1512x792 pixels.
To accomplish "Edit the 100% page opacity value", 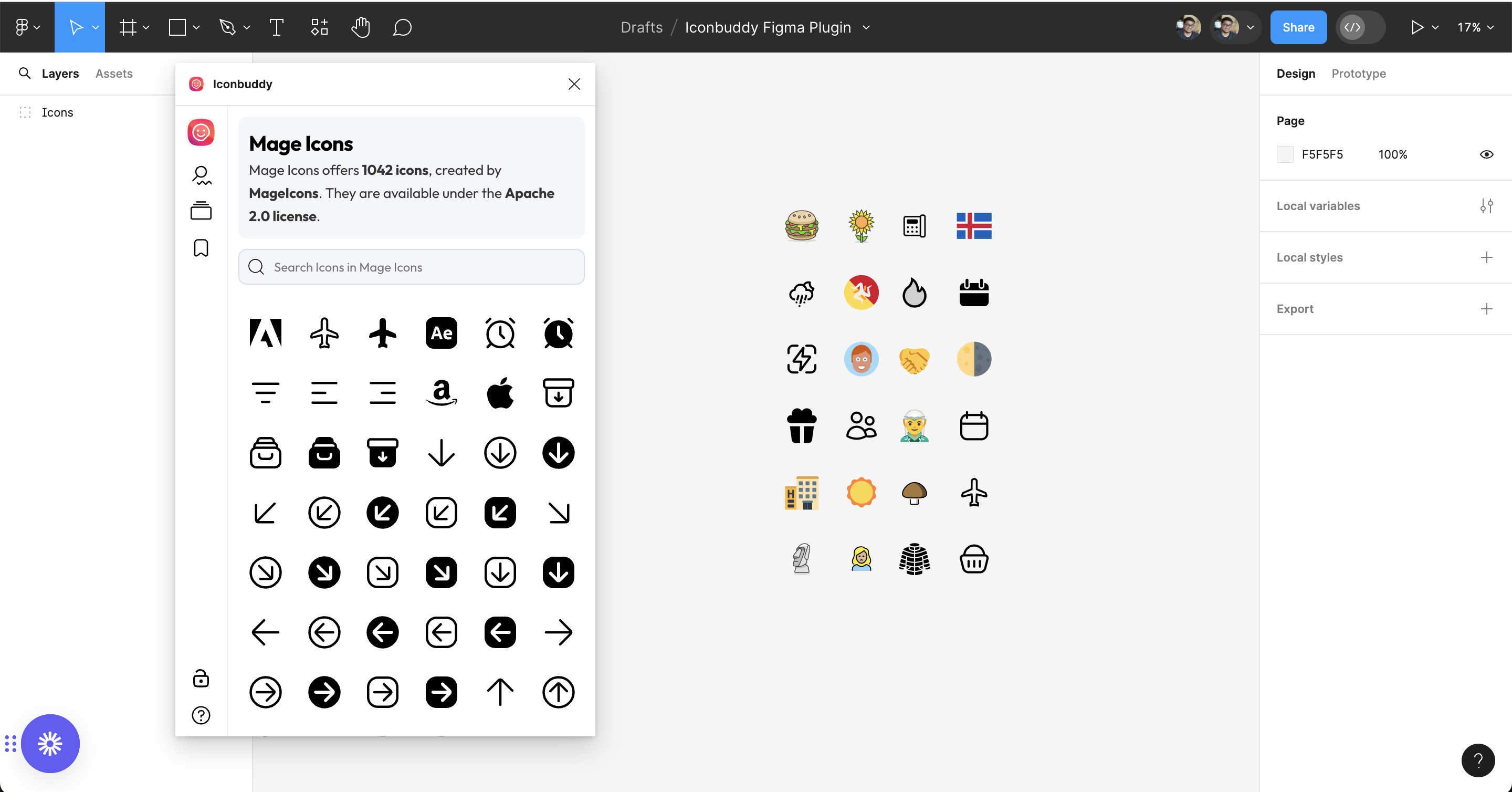I will pos(1392,154).
